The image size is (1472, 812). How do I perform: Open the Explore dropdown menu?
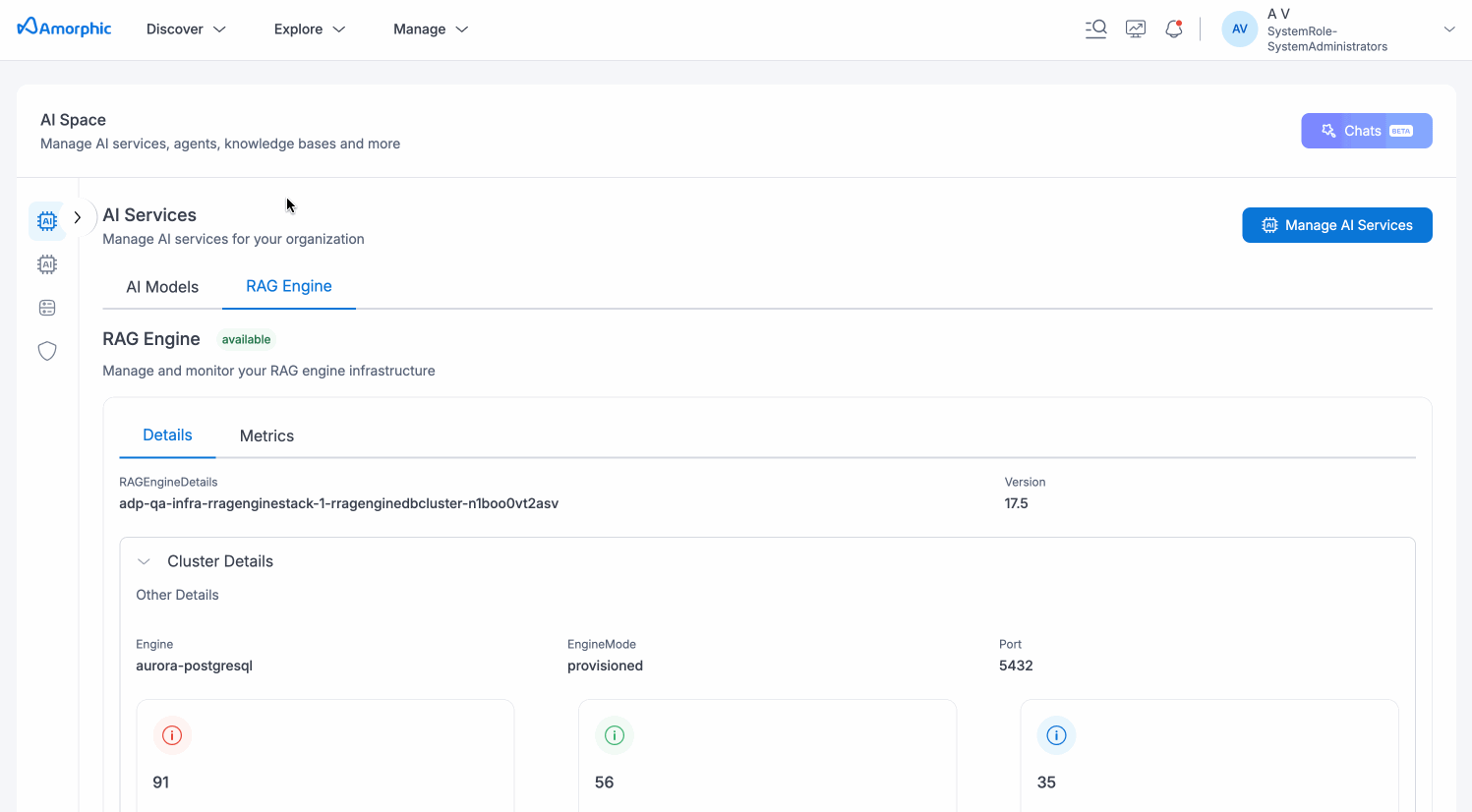tap(310, 29)
